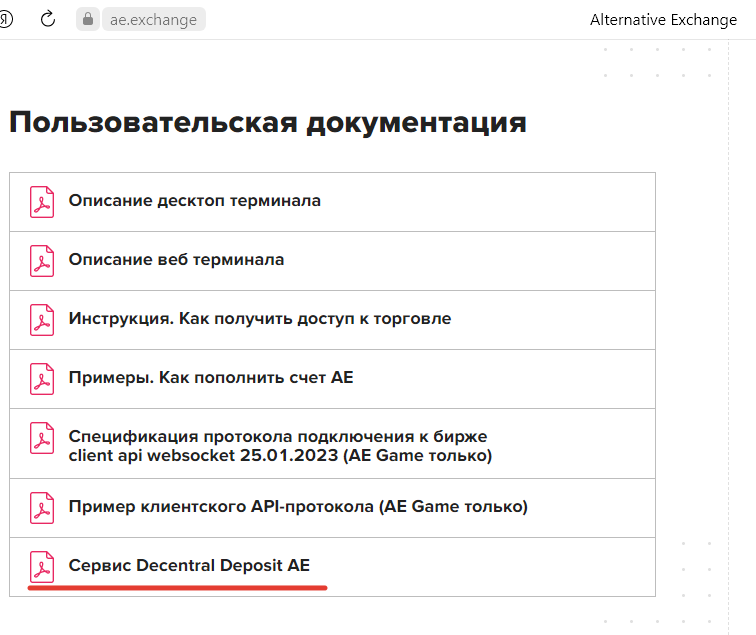This screenshot has width=756, height=635.
Task: Click PDF icon beside Пример клиентского API-протокола
Action: point(42,508)
